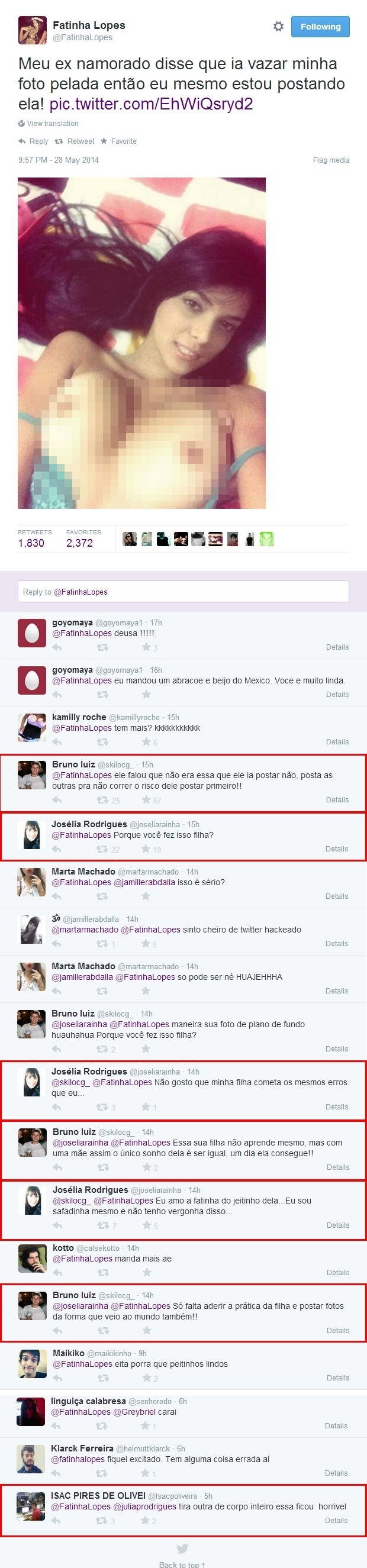The width and height of the screenshot is (367, 1568).
Task: Open the gear settings dropdown near Following
Action: (278, 27)
